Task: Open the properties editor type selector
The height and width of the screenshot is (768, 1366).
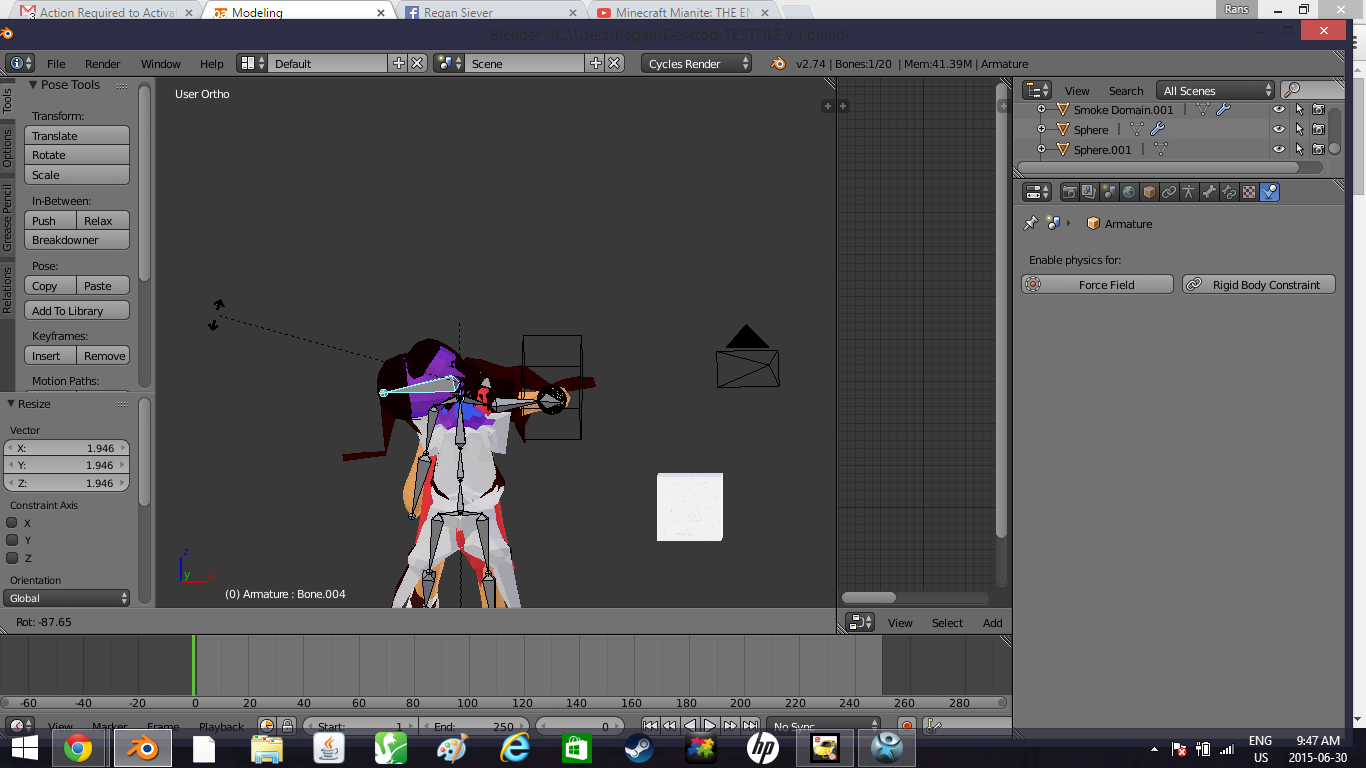Action: click(1038, 192)
